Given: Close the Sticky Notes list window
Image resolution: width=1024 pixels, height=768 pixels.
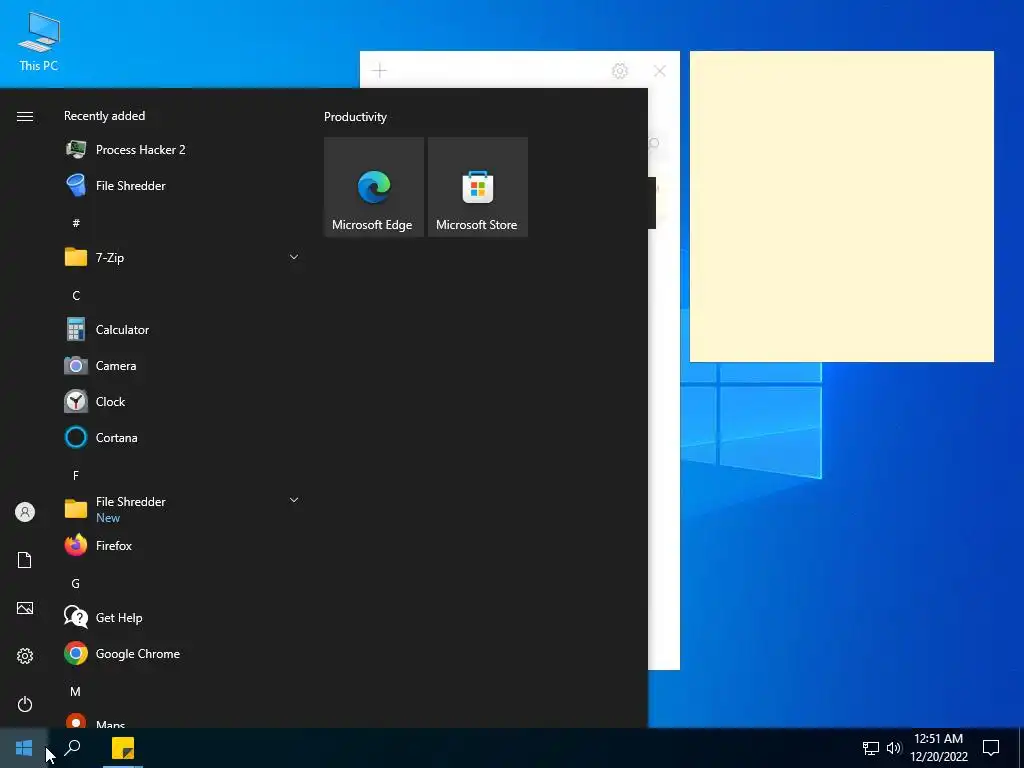Looking at the screenshot, I should coord(660,71).
